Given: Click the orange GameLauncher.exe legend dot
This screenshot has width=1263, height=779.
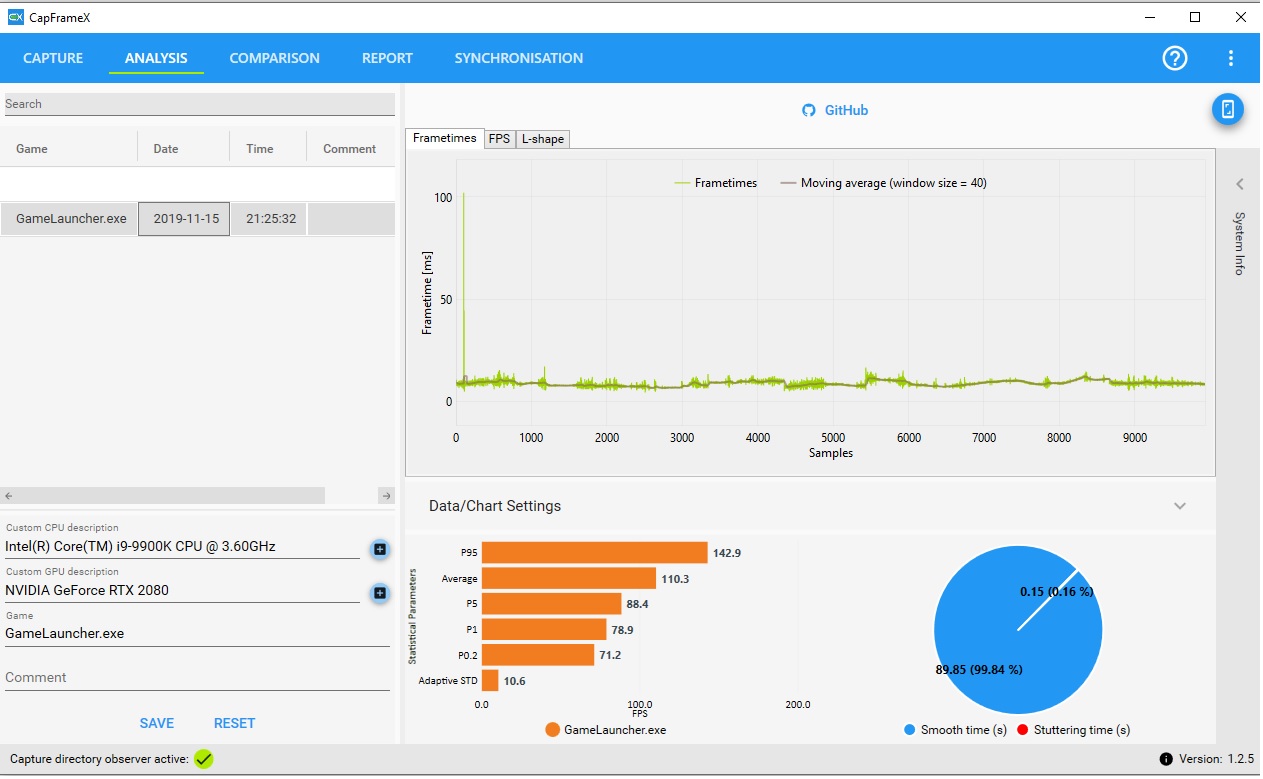Looking at the screenshot, I should click(552, 730).
